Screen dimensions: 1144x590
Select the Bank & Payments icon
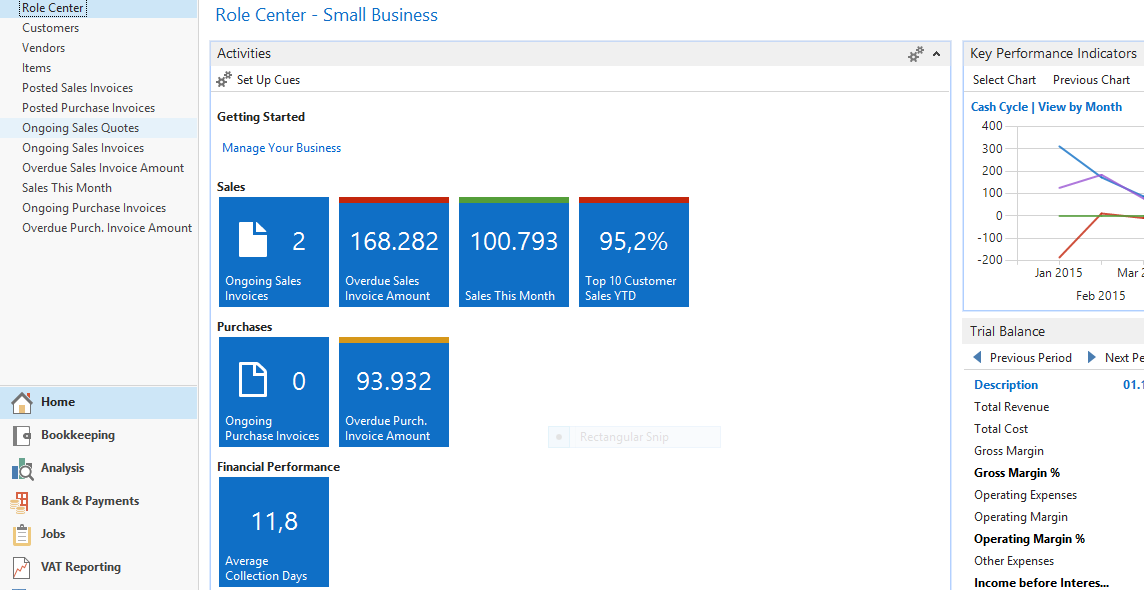tap(22, 502)
